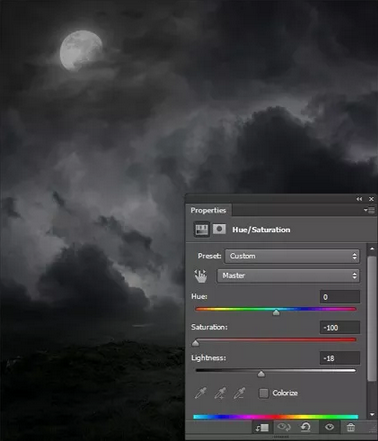This screenshot has width=378, height=441.
Task: Select the eyedropper tool
Action: (200, 393)
